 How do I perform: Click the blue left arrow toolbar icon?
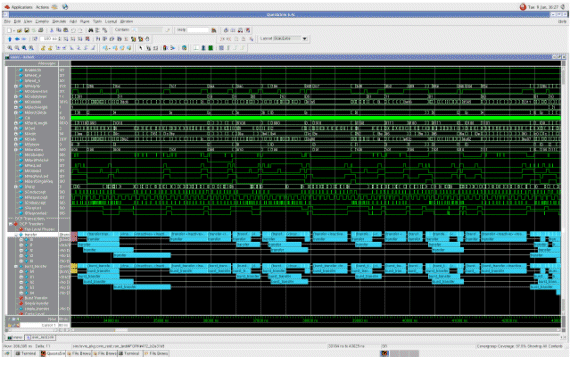pos(17,39)
